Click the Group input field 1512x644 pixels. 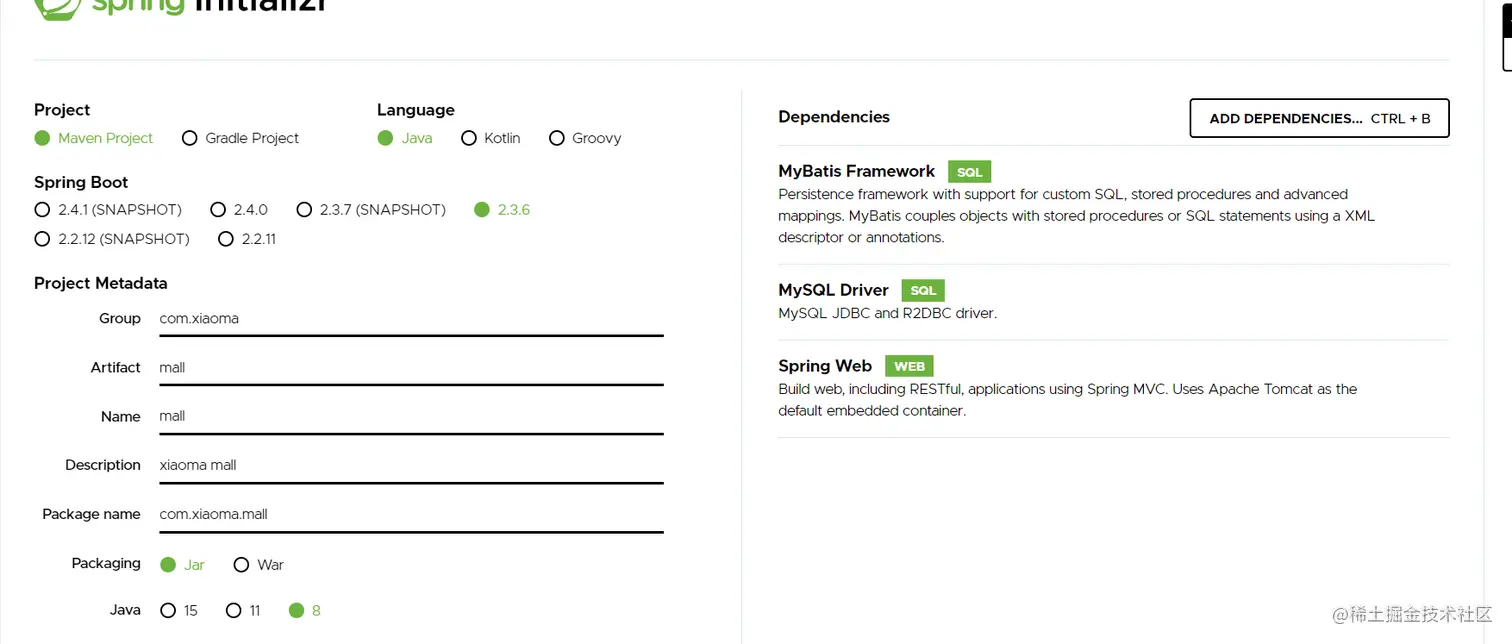(x=410, y=319)
